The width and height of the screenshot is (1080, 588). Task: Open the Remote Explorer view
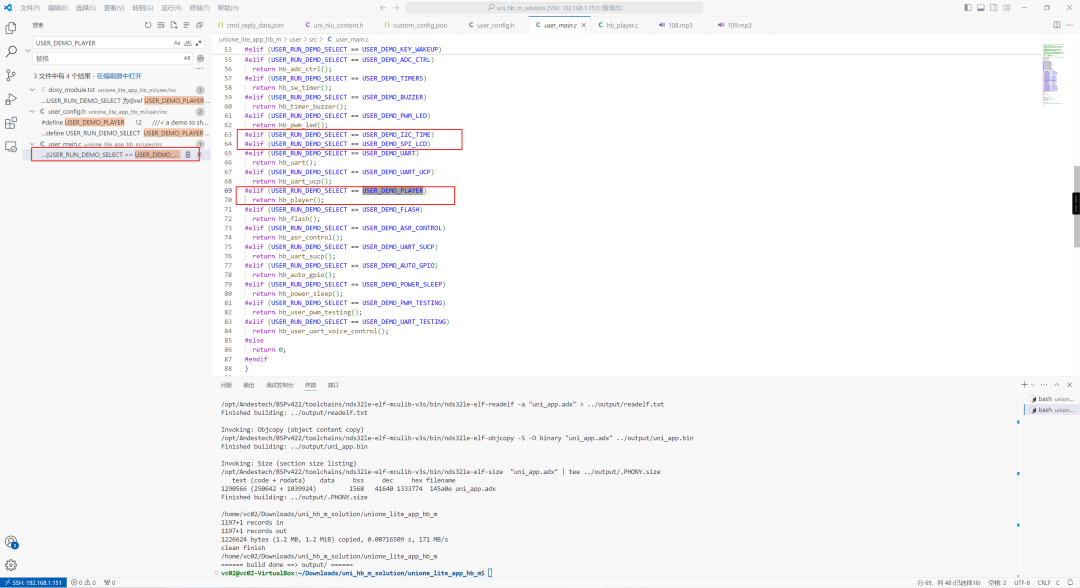pyautogui.click(x=11, y=147)
